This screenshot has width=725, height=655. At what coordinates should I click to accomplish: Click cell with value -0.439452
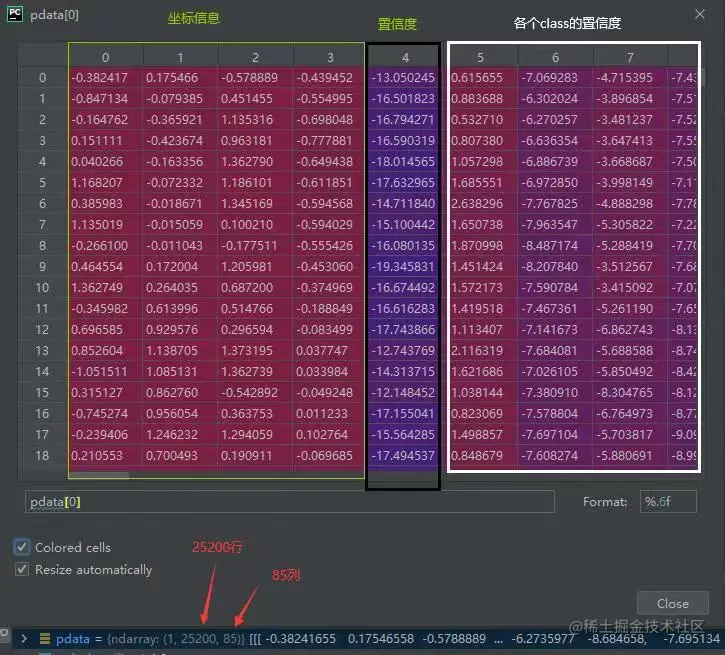tap(329, 78)
